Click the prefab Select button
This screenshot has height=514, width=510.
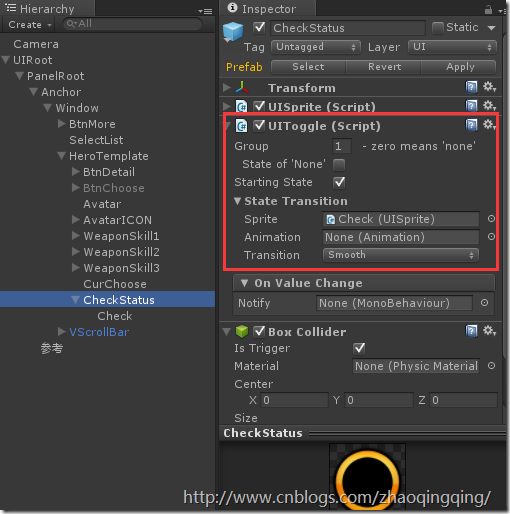pyautogui.click(x=308, y=67)
